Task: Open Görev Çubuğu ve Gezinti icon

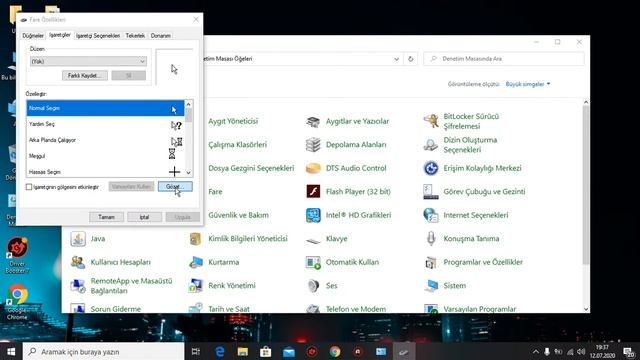Action: coord(431,191)
